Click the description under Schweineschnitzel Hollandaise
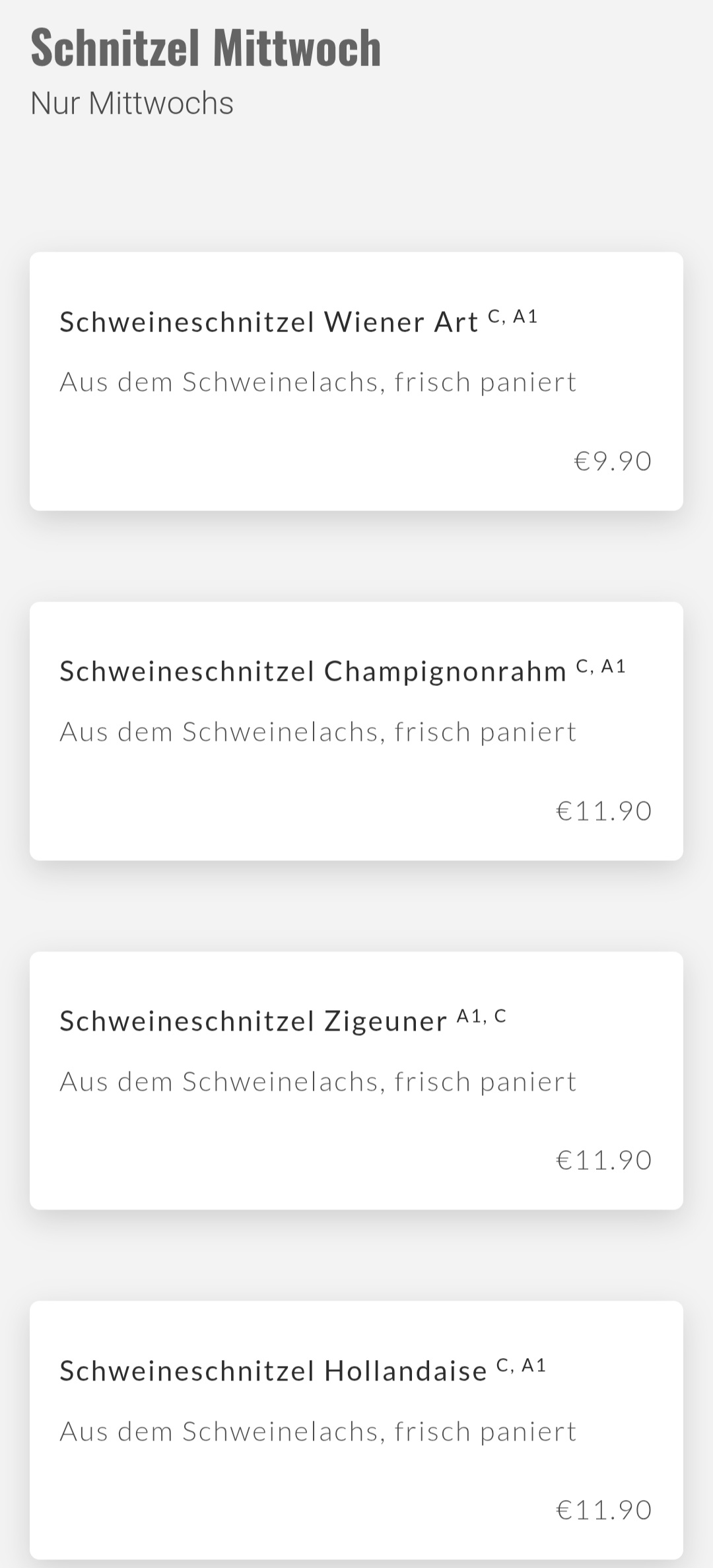The height and width of the screenshot is (1568, 713). coord(318,1432)
